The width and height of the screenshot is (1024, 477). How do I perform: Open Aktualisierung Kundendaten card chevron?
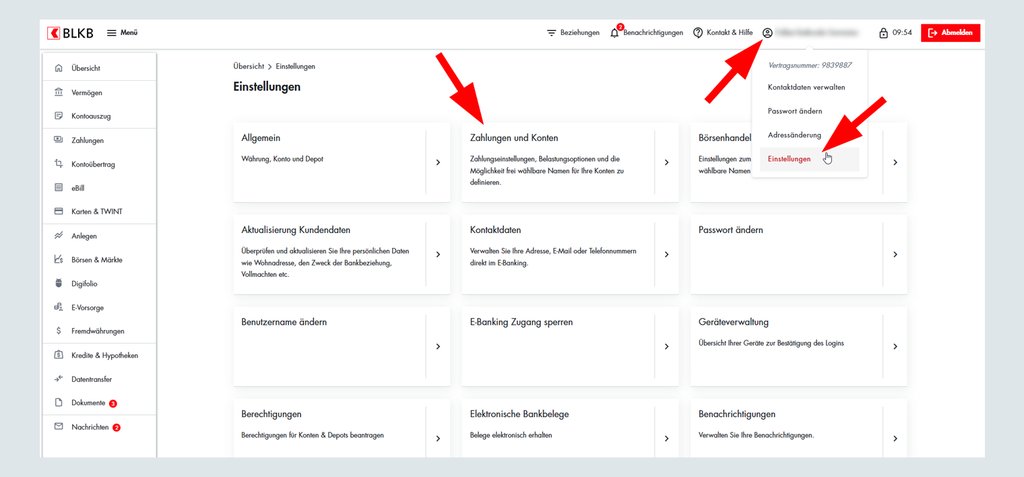tap(438, 254)
